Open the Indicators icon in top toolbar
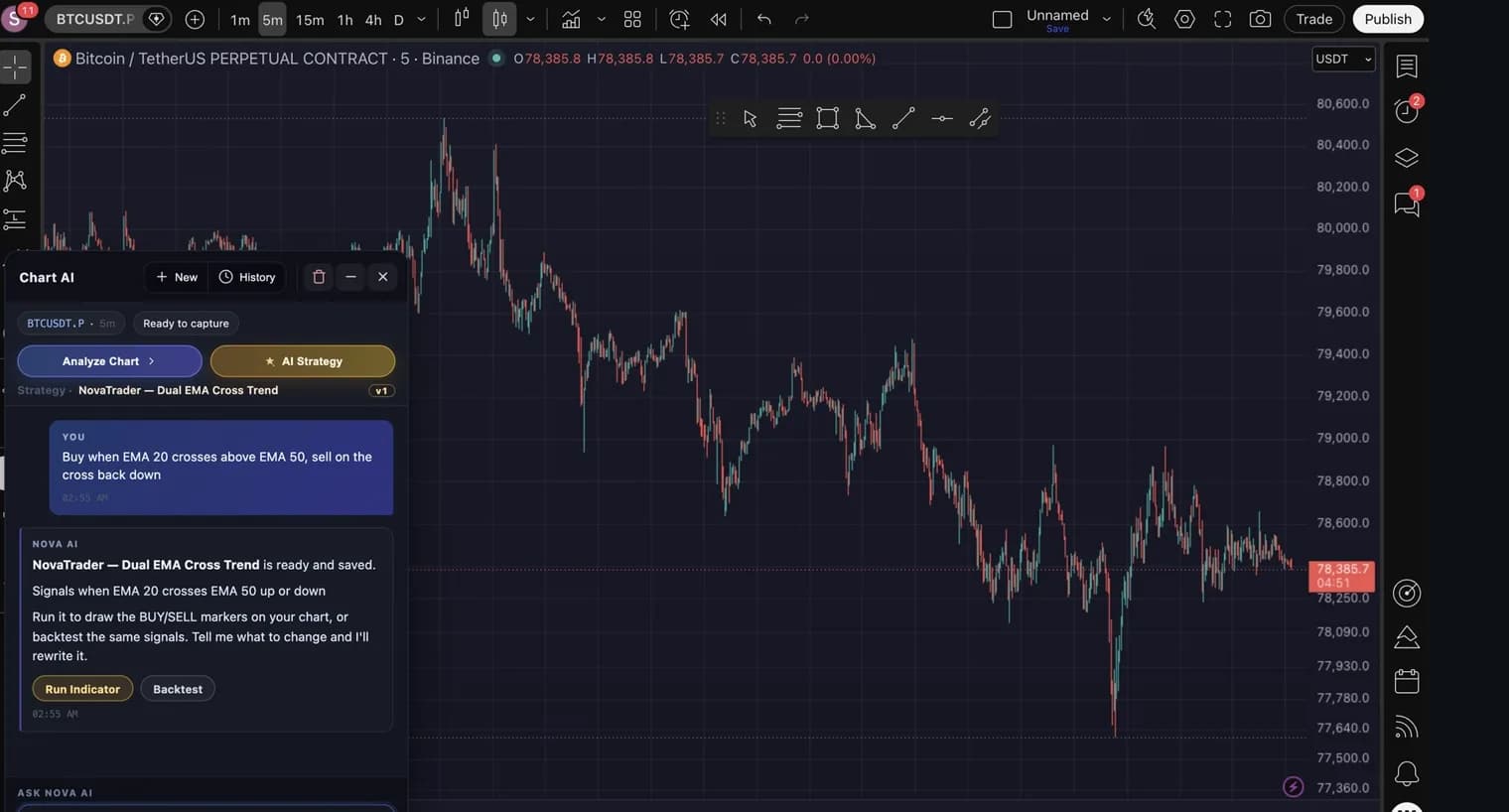 coord(571,19)
